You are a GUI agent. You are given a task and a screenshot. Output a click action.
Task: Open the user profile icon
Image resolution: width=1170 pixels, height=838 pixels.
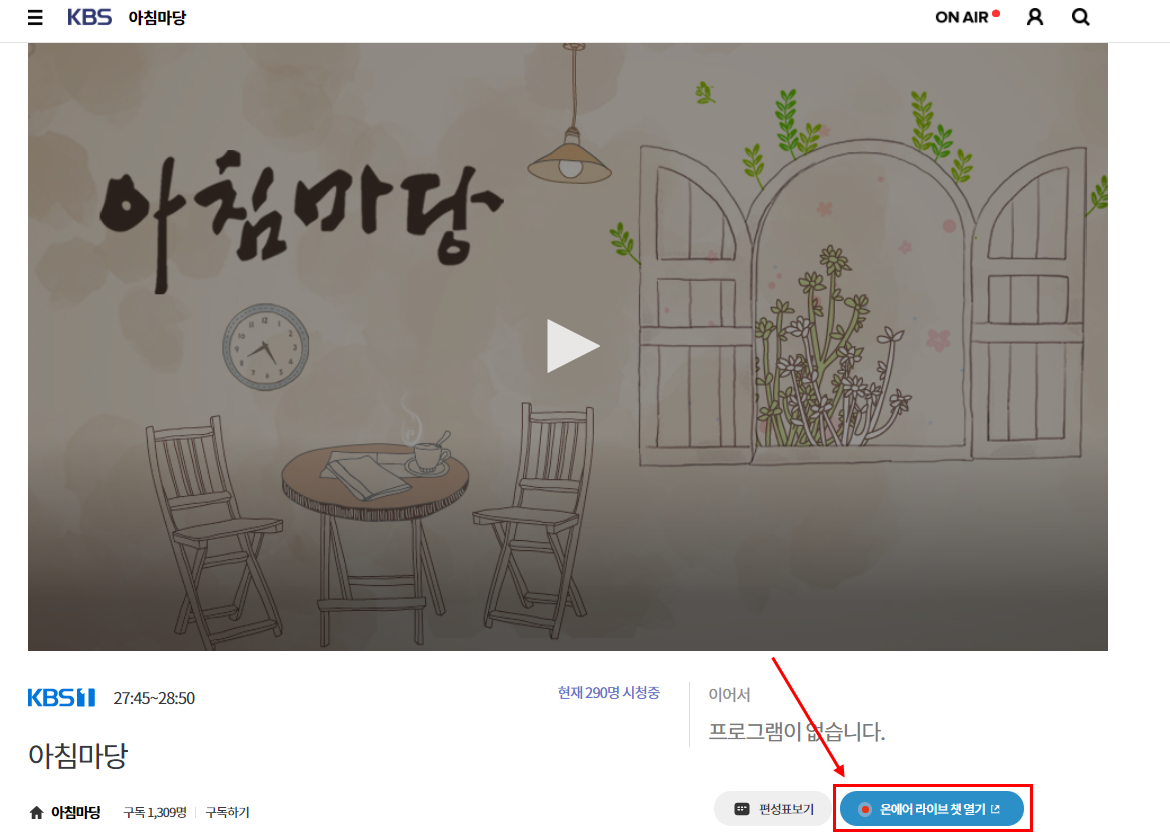coord(1035,17)
